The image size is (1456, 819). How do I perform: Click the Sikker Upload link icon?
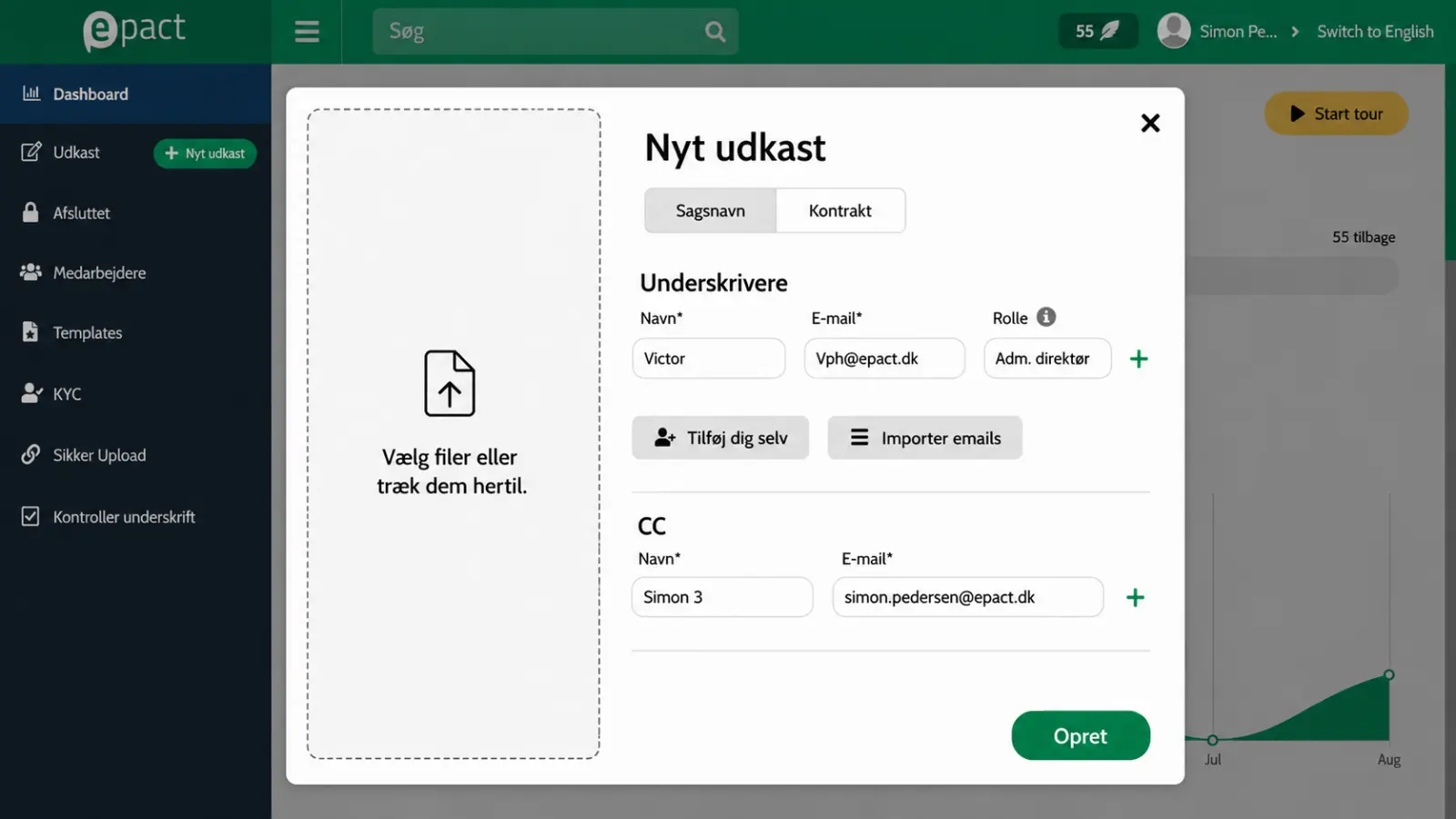click(31, 454)
